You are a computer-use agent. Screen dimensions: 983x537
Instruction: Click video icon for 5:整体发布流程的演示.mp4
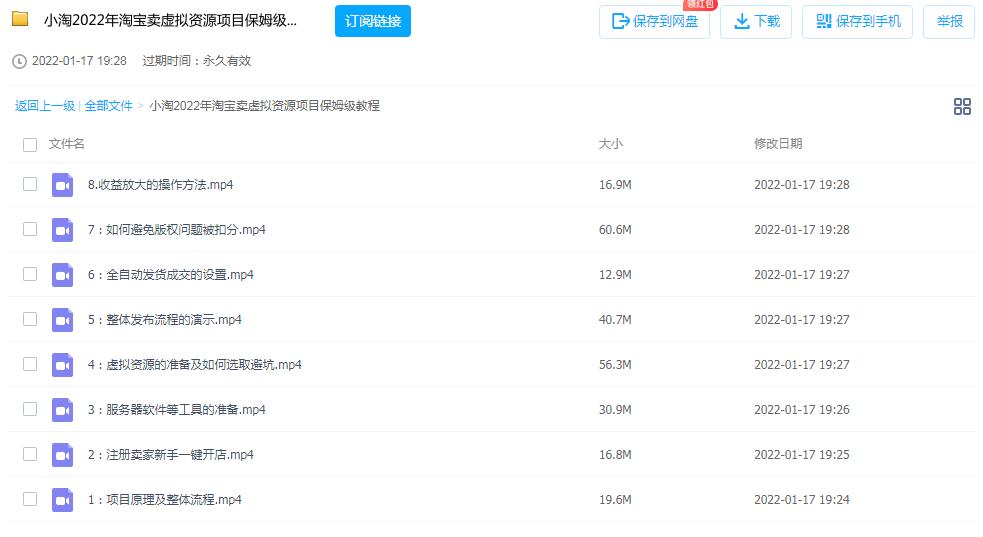coord(62,320)
